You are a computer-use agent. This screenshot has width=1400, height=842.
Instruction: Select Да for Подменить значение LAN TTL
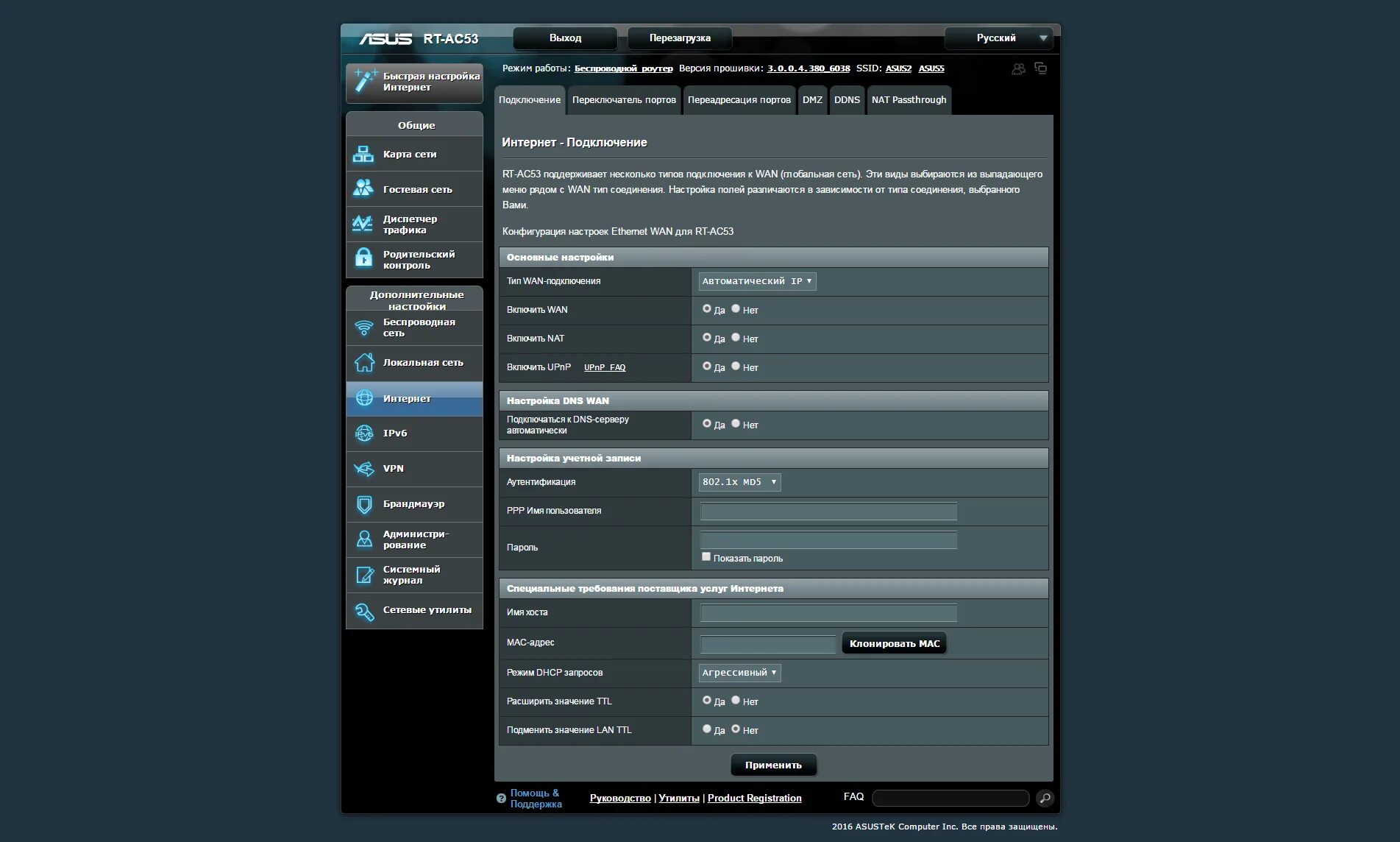point(707,729)
